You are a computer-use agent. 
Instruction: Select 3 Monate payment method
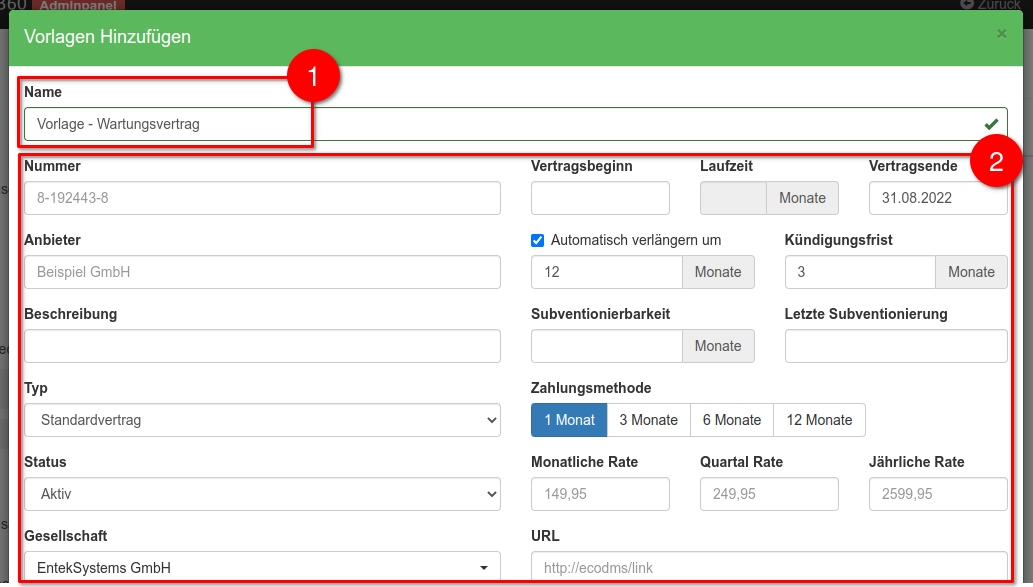[x=648, y=420]
